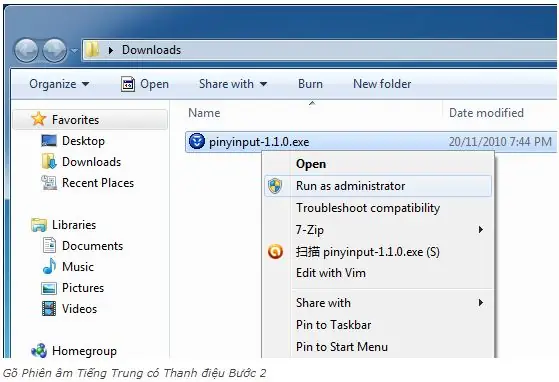Click the Libraries icon in sidebar

click(39, 225)
